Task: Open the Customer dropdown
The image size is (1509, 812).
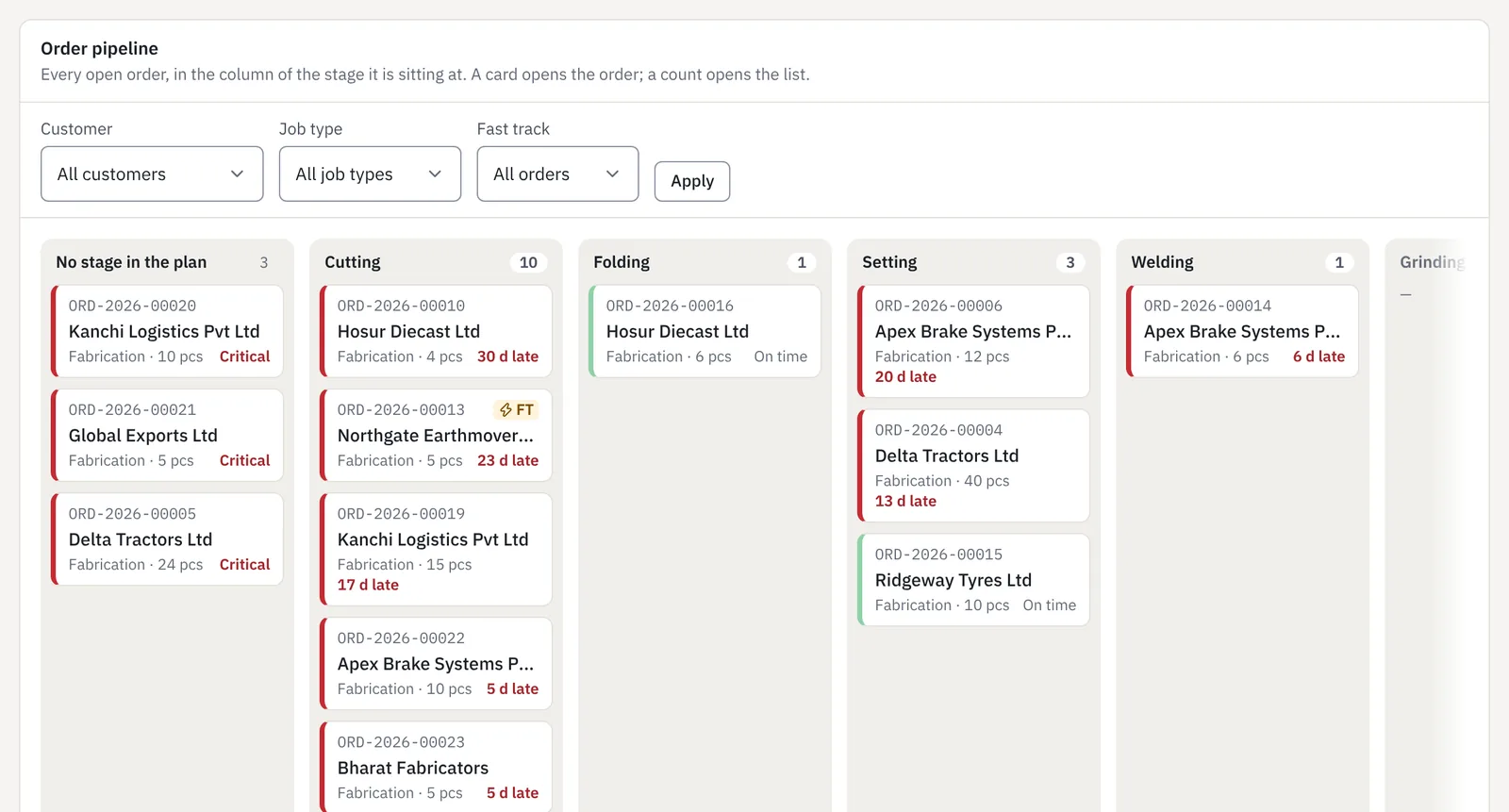Action: (152, 174)
